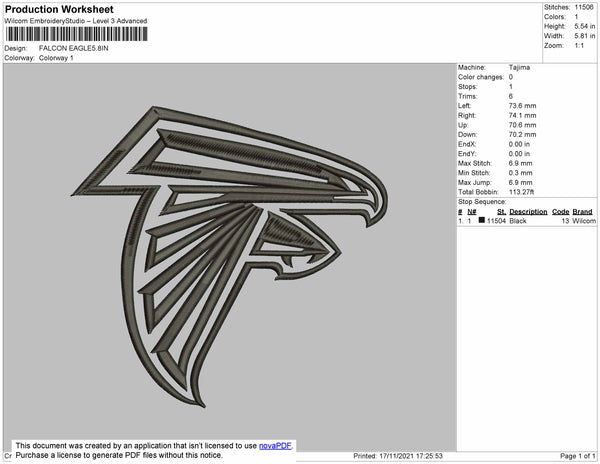Screen dimensions: 600x464
Task: Click the 'Page 1 of 1' footer text
Action: point(577,456)
